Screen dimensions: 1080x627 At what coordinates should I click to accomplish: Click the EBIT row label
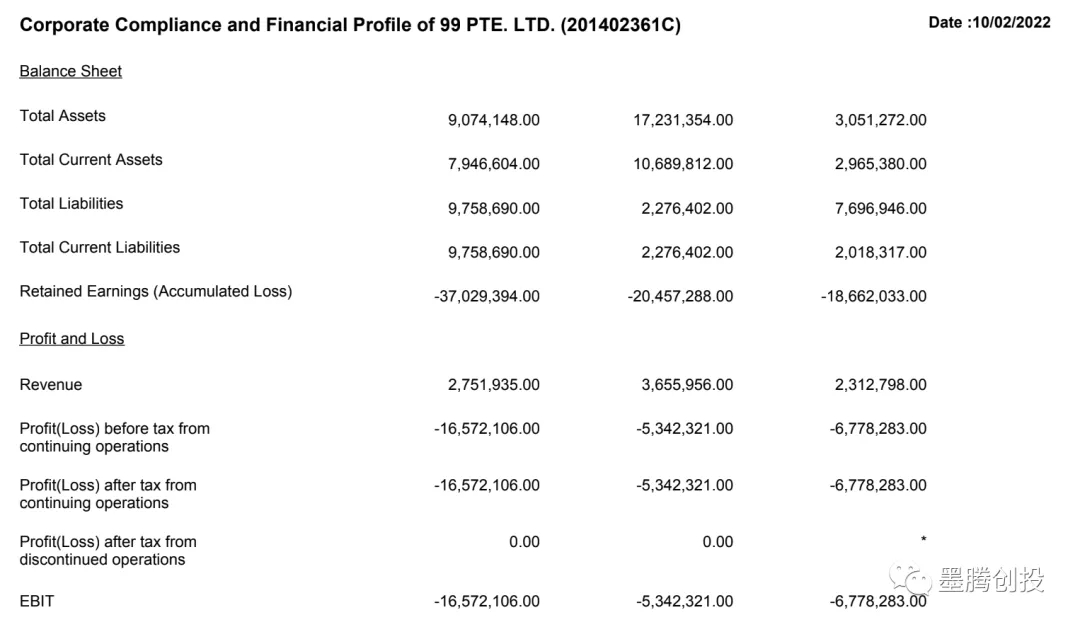pyautogui.click(x=37, y=601)
